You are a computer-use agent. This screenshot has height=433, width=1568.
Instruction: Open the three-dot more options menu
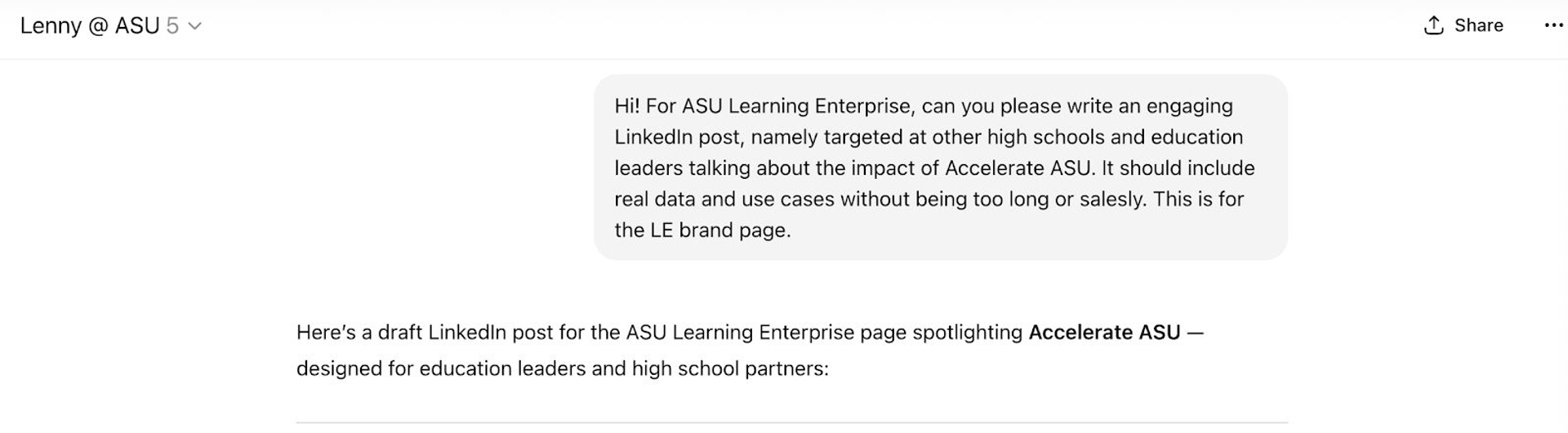coord(1553,25)
